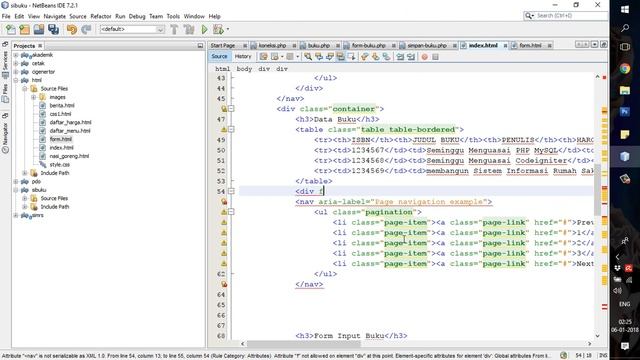
Task: Close the index.html tab
Action: 505,46
